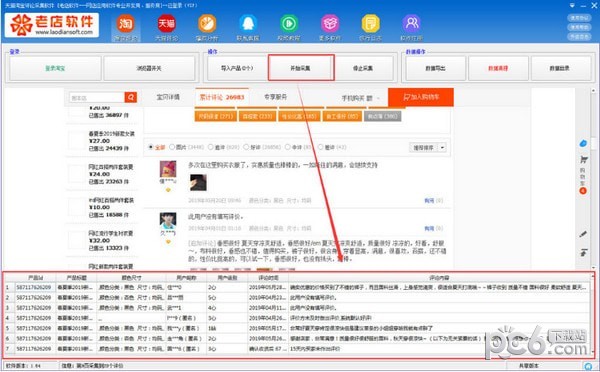Open the purple software registration icon
600x372 pixels.
(x=411, y=24)
